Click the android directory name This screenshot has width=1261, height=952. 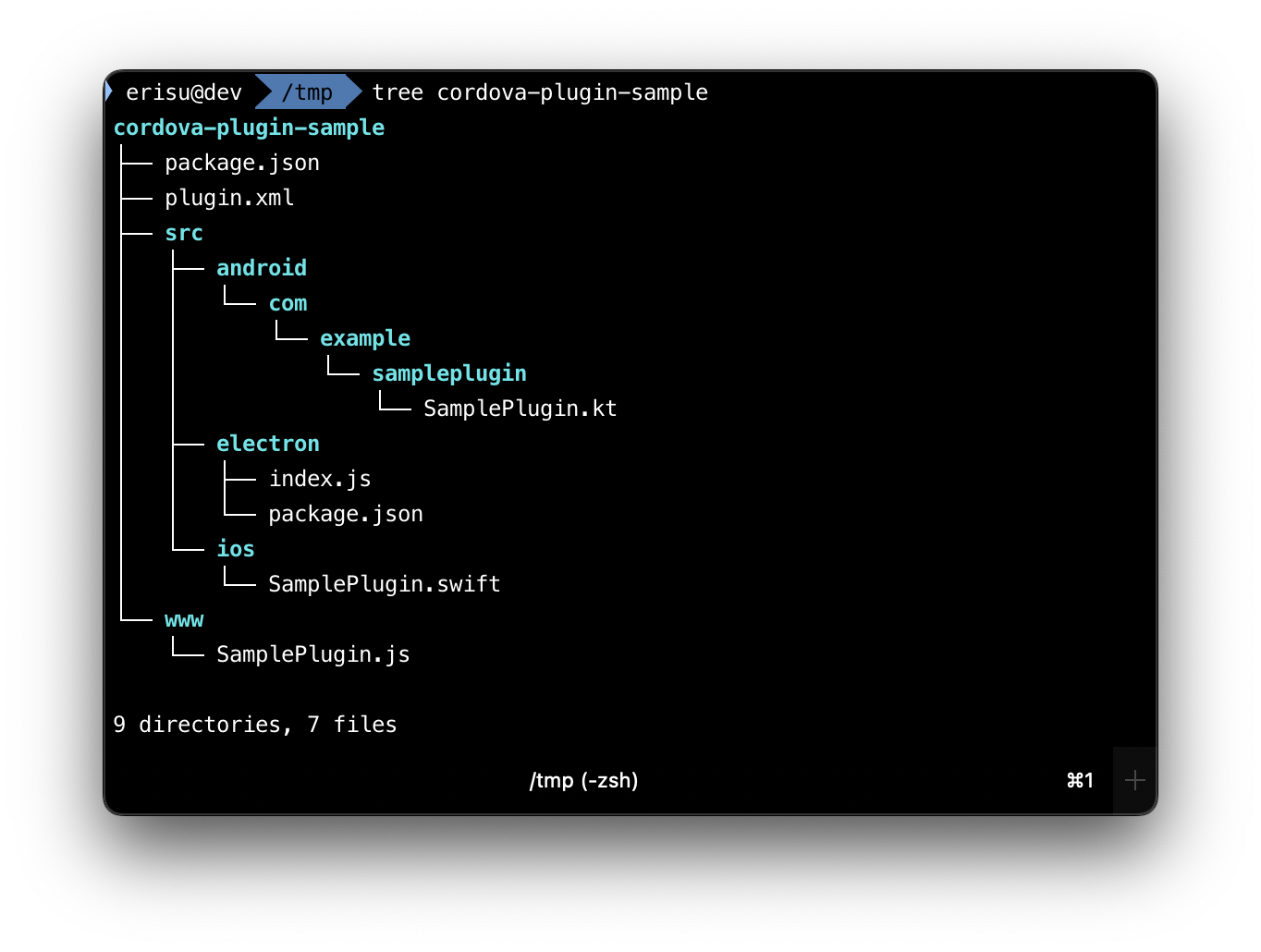[x=262, y=268]
